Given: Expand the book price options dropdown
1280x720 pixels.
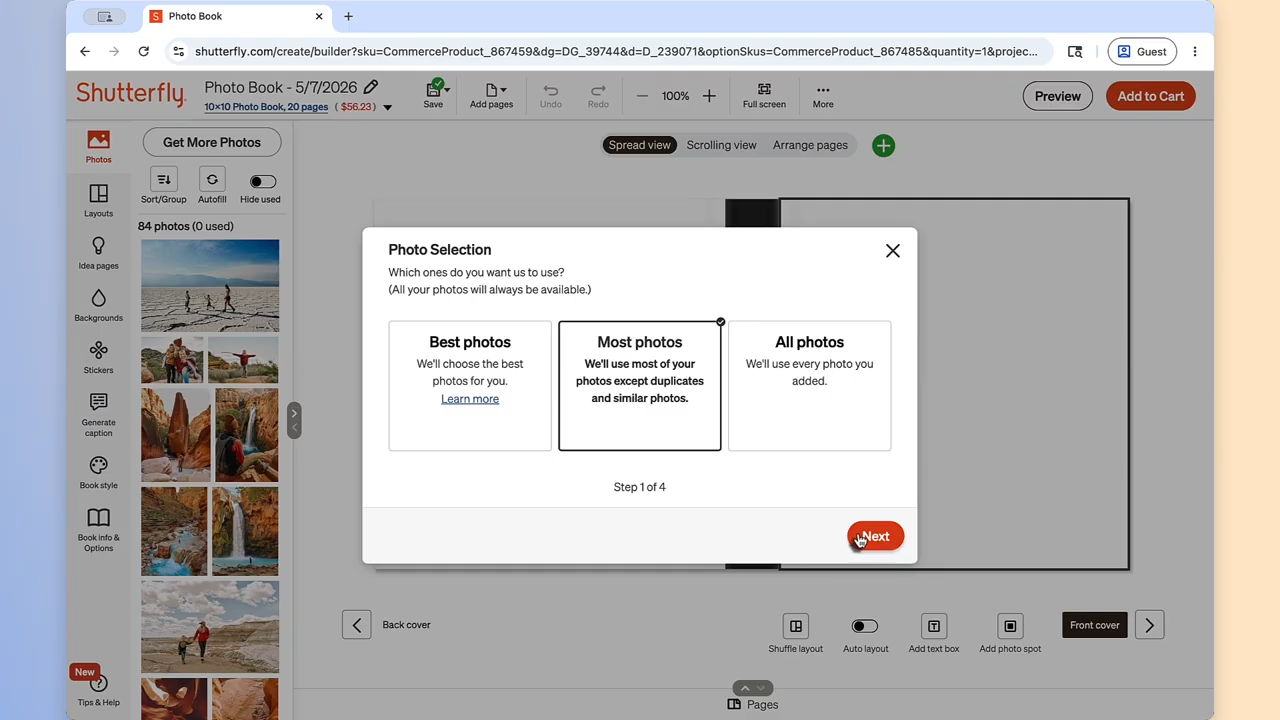Looking at the screenshot, I should click(388, 107).
